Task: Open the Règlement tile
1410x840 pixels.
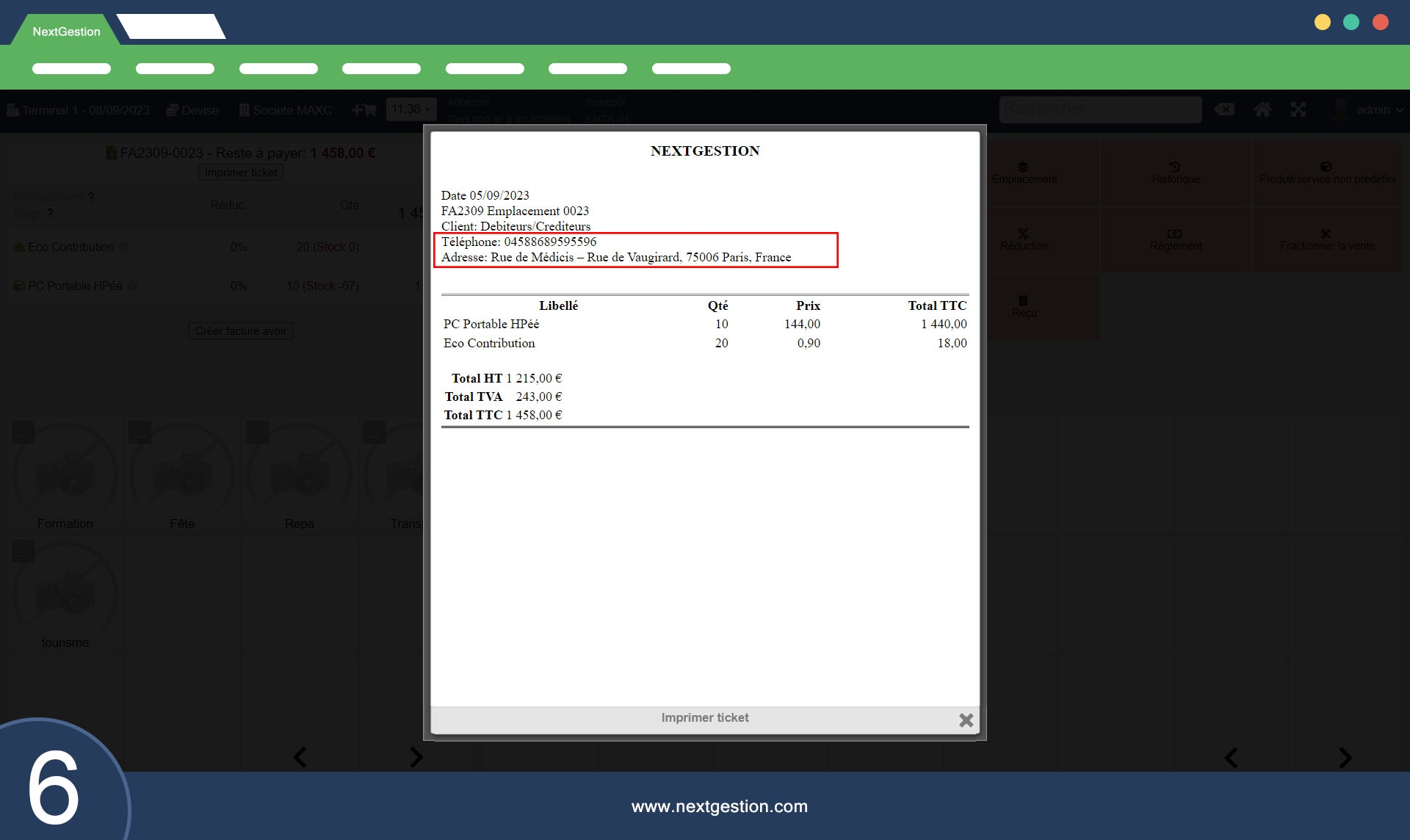Action: click(1175, 240)
